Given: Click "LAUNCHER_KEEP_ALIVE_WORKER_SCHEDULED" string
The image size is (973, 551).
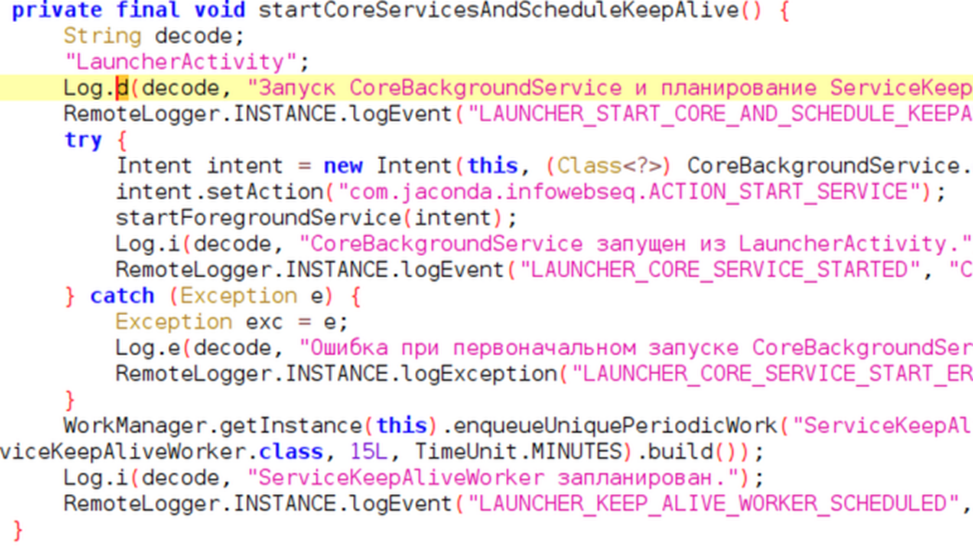Looking at the screenshot, I should (713, 503).
